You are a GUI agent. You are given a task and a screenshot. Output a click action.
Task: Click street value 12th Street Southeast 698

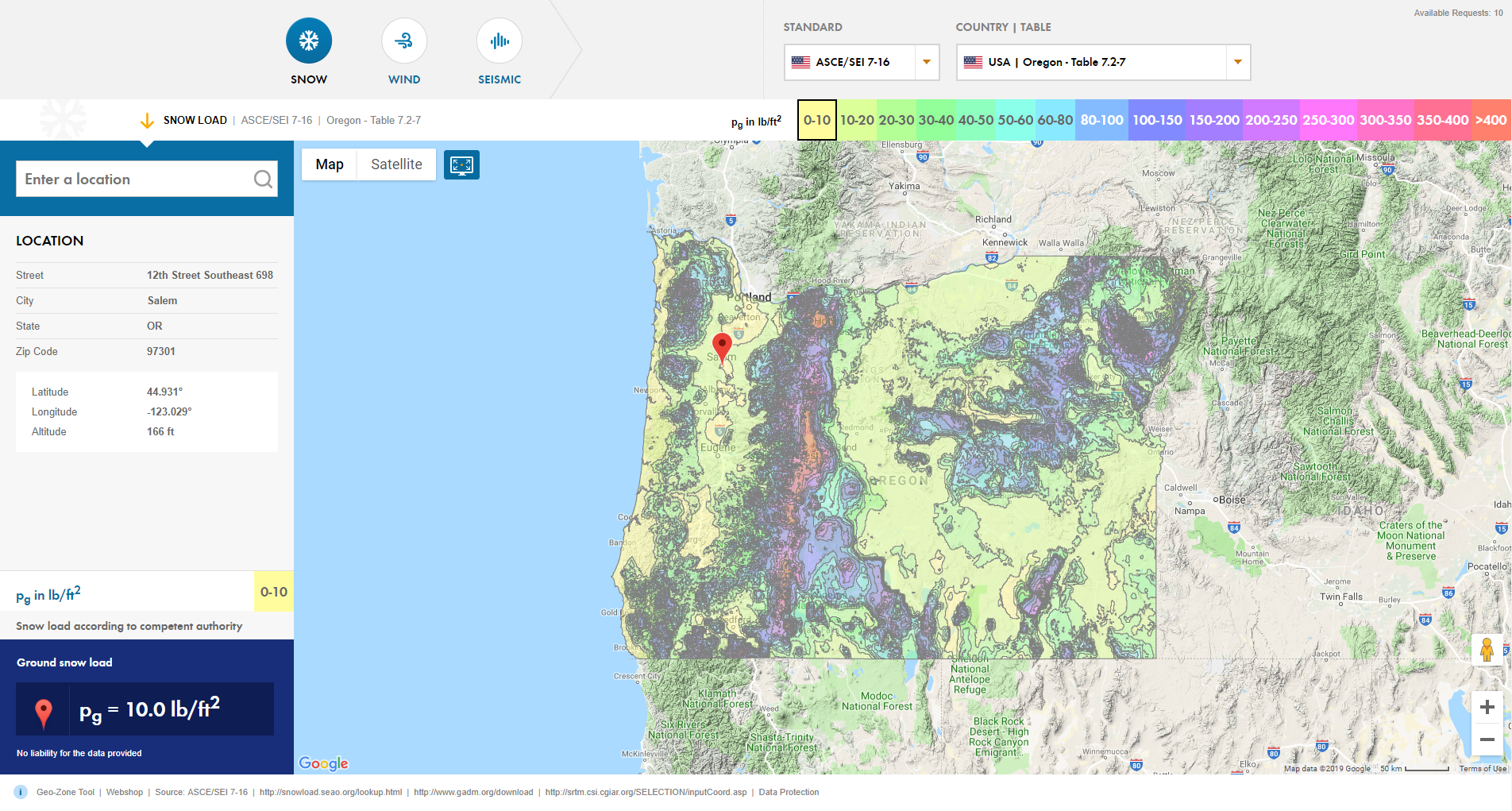point(210,275)
